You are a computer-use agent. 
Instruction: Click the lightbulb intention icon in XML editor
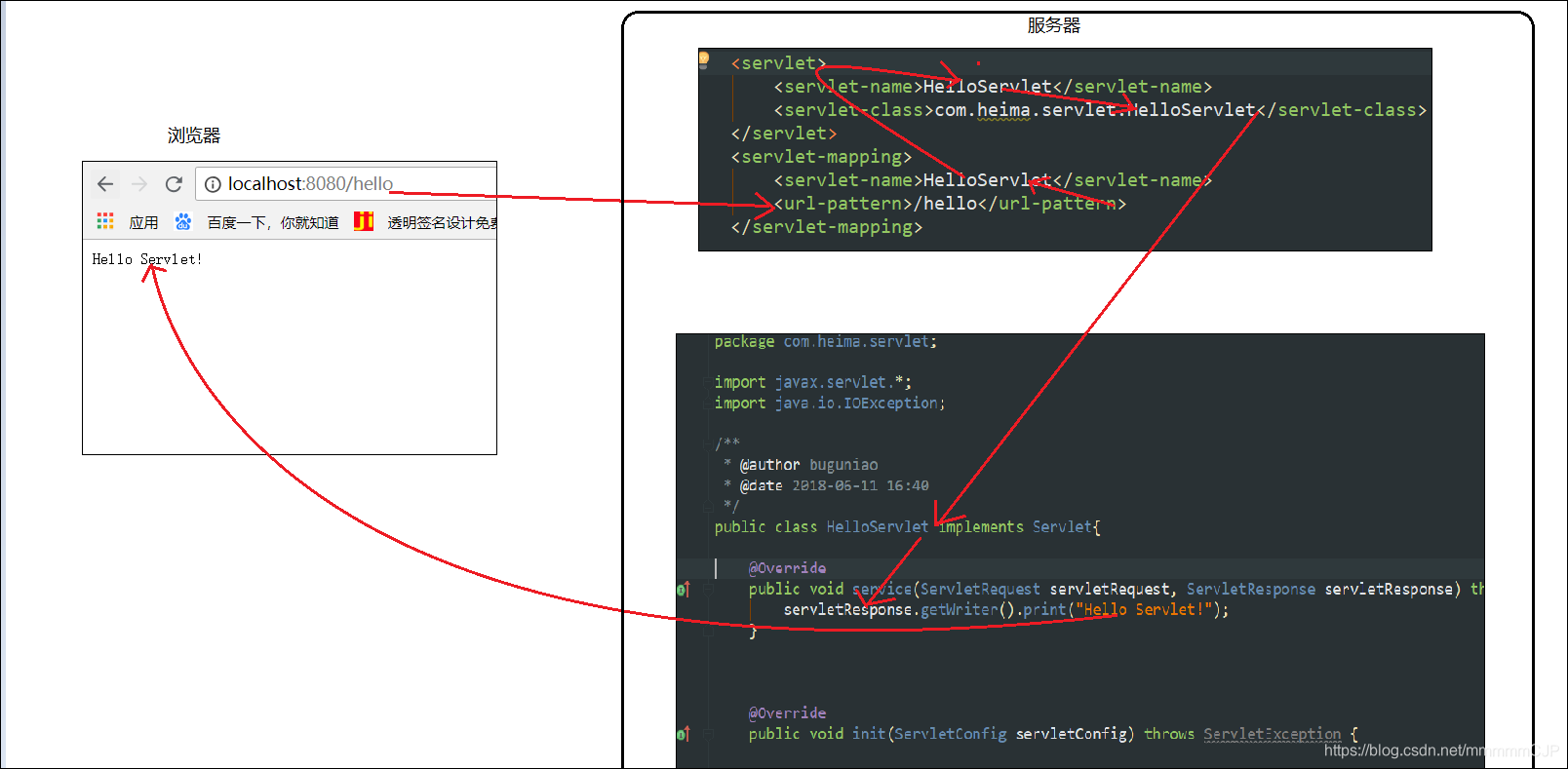pyautogui.click(x=704, y=60)
